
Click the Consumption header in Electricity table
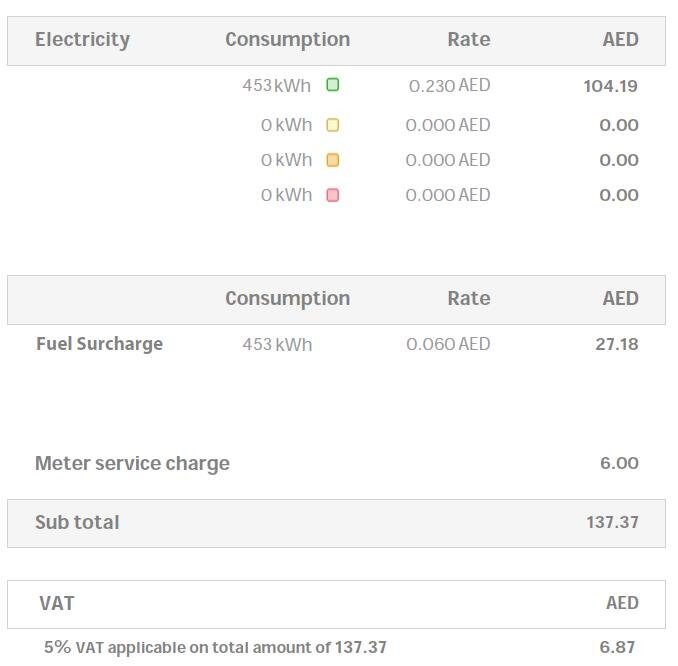tap(287, 40)
